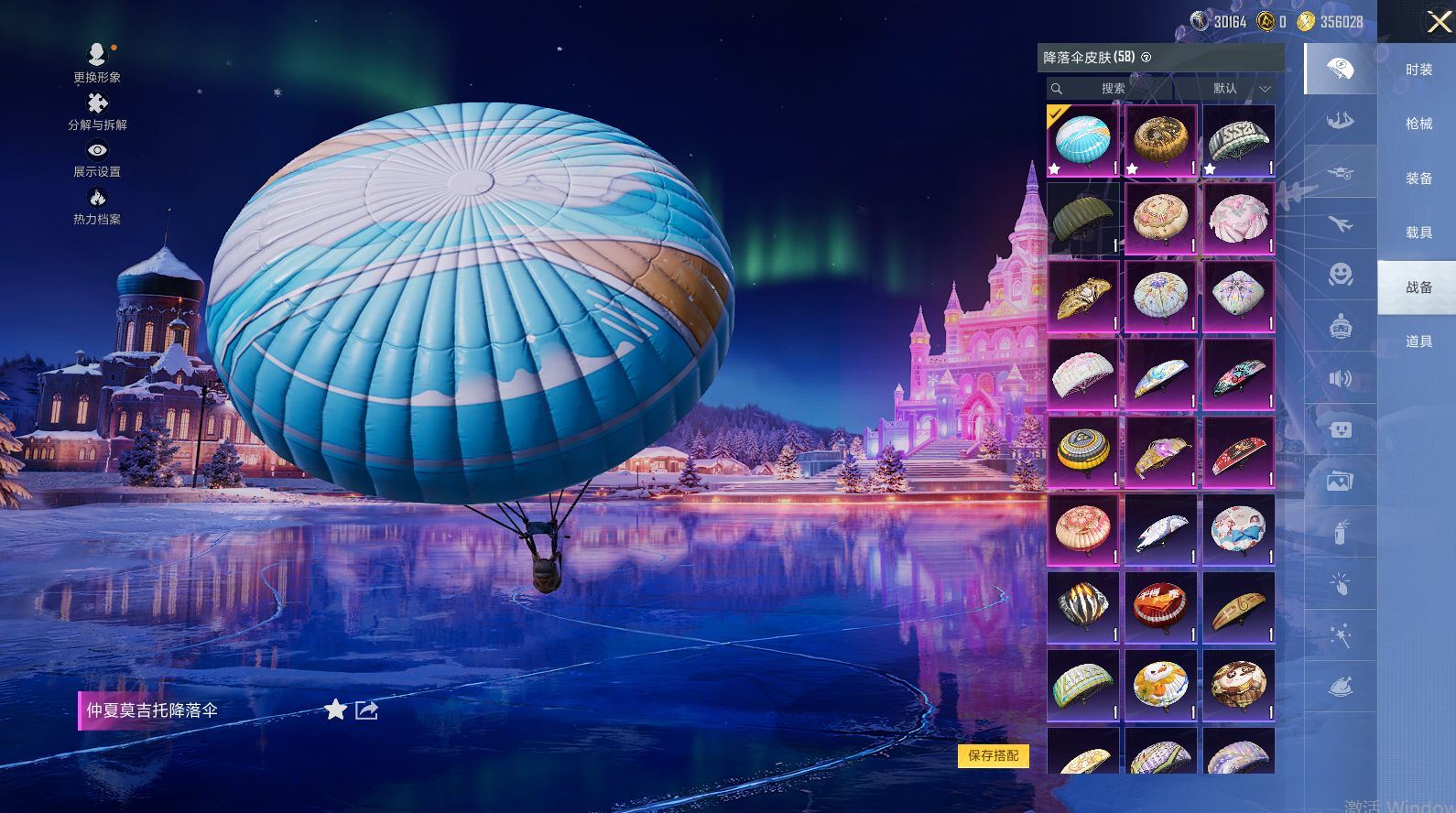Open 展示设置 eye display settings
The height and width of the screenshot is (813, 1456).
(97, 151)
